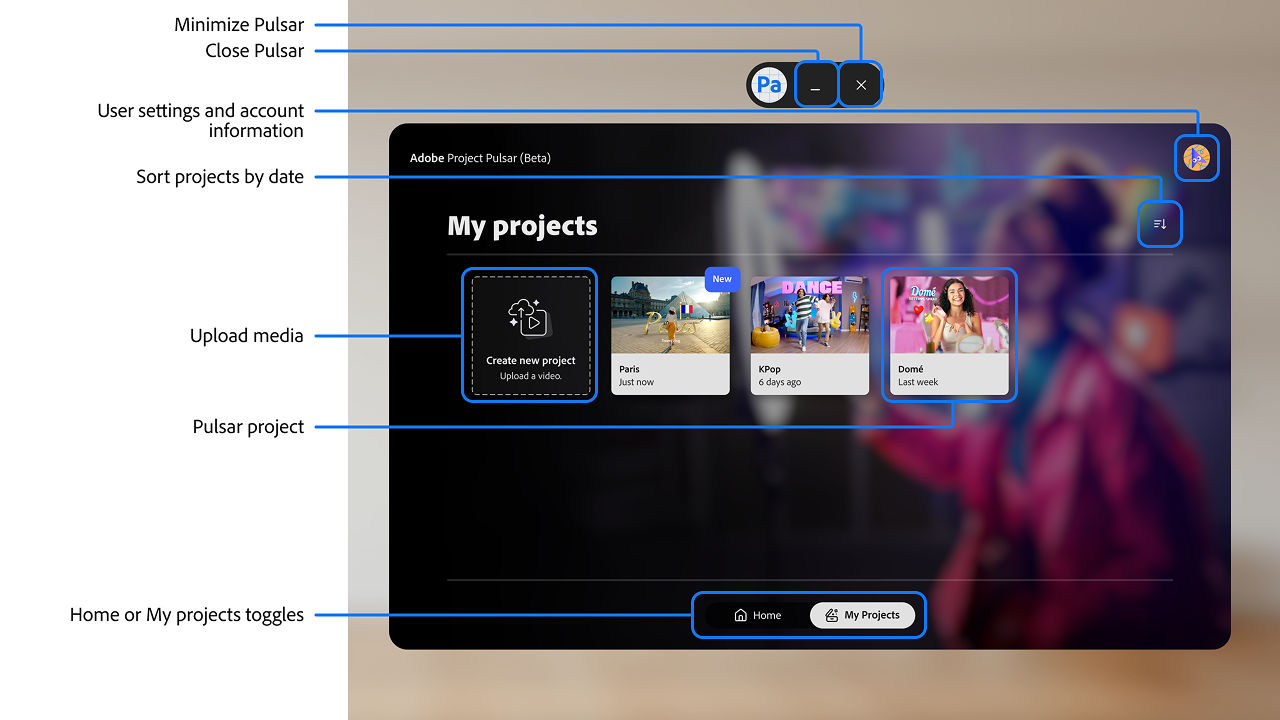Click the upload icon inside Create new project tile
Viewport: 1280px width, 720px height.
coord(529,318)
